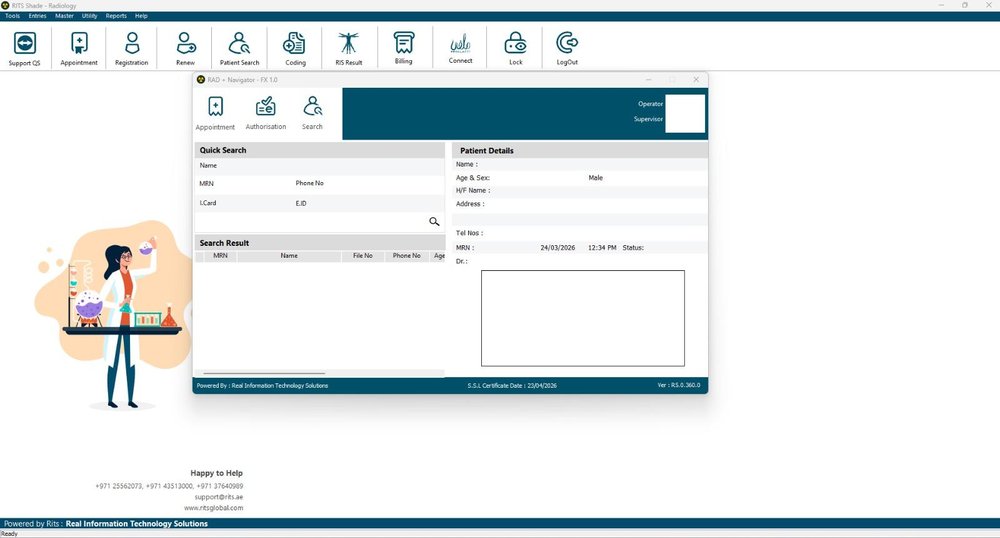The image size is (1000, 538).
Task: Open the Entries menu
Action: (x=37, y=16)
